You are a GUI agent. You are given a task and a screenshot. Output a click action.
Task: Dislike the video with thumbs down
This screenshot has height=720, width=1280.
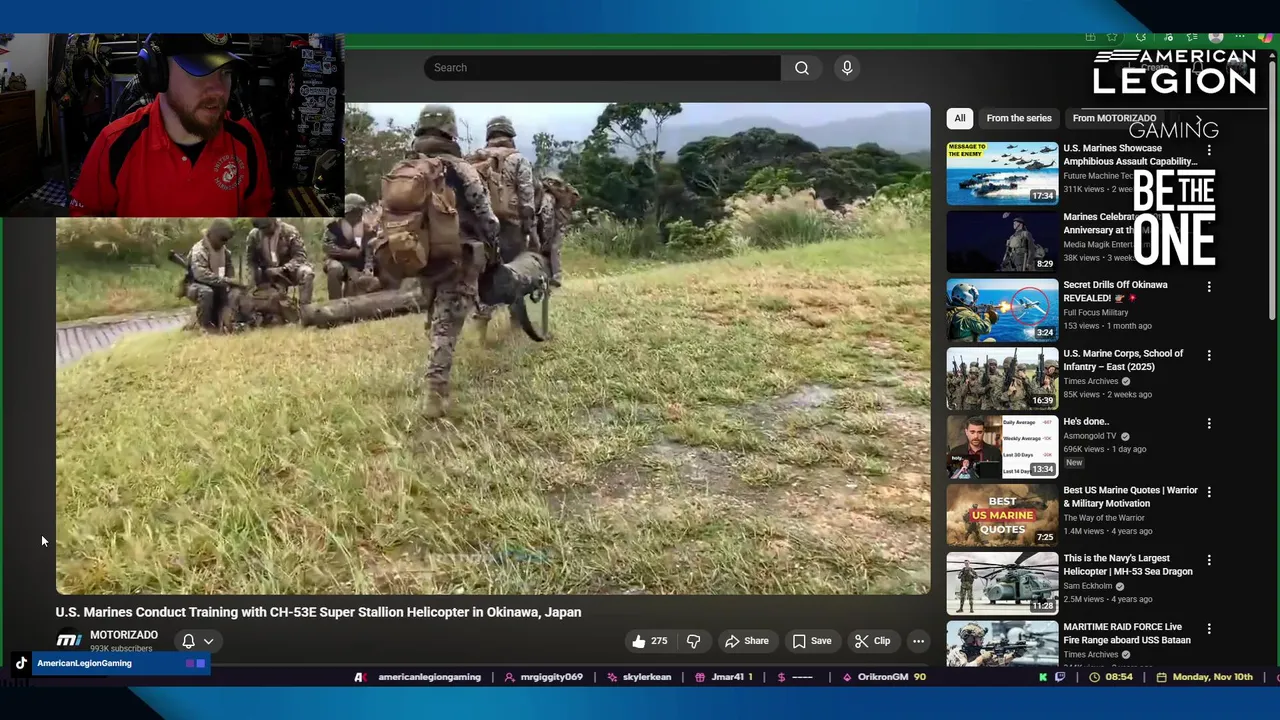coord(693,641)
